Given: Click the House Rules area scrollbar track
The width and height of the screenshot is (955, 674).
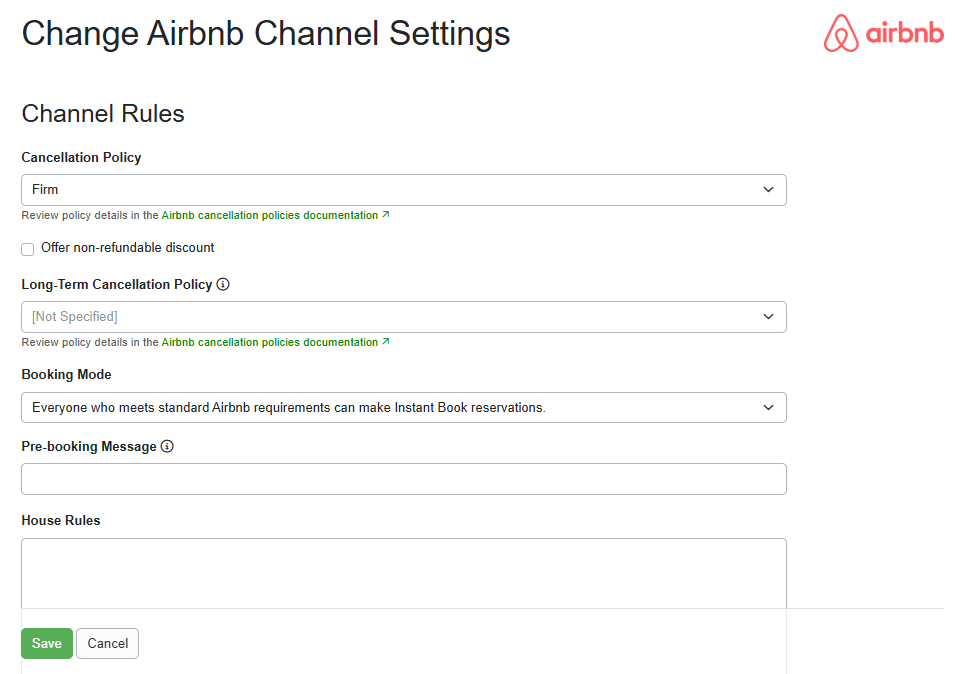Looking at the screenshot, I should [786, 640].
